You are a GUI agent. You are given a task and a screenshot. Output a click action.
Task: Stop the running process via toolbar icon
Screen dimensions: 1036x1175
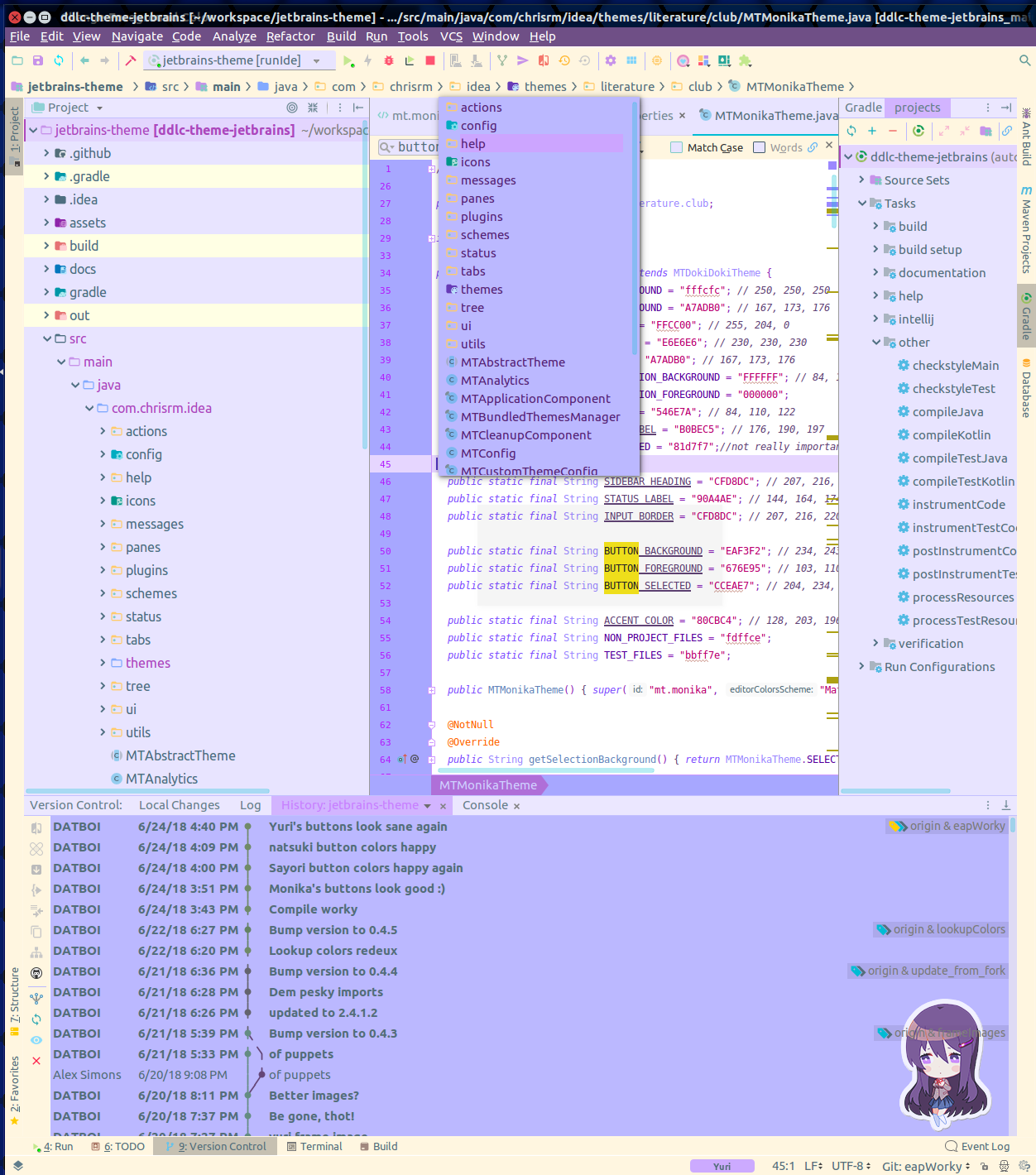click(x=429, y=60)
